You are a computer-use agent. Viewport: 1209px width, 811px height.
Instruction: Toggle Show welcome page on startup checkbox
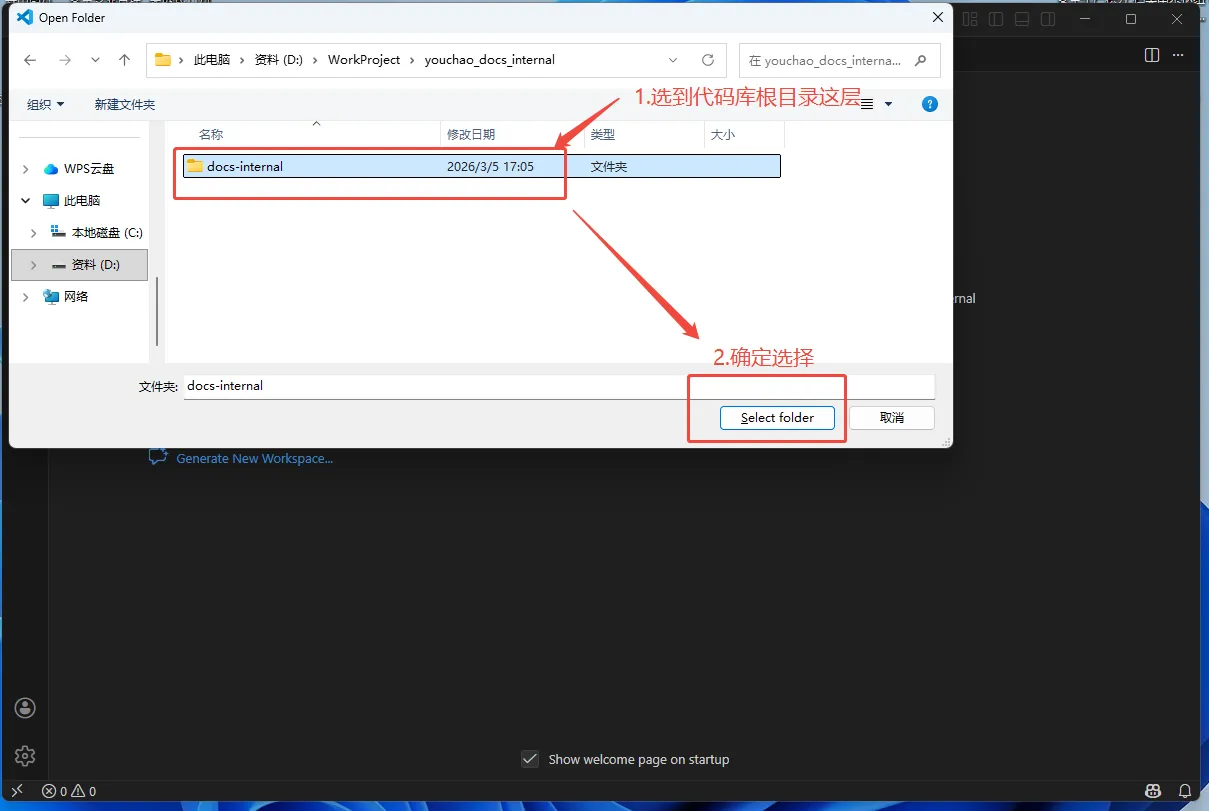pyautogui.click(x=531, y=759)
